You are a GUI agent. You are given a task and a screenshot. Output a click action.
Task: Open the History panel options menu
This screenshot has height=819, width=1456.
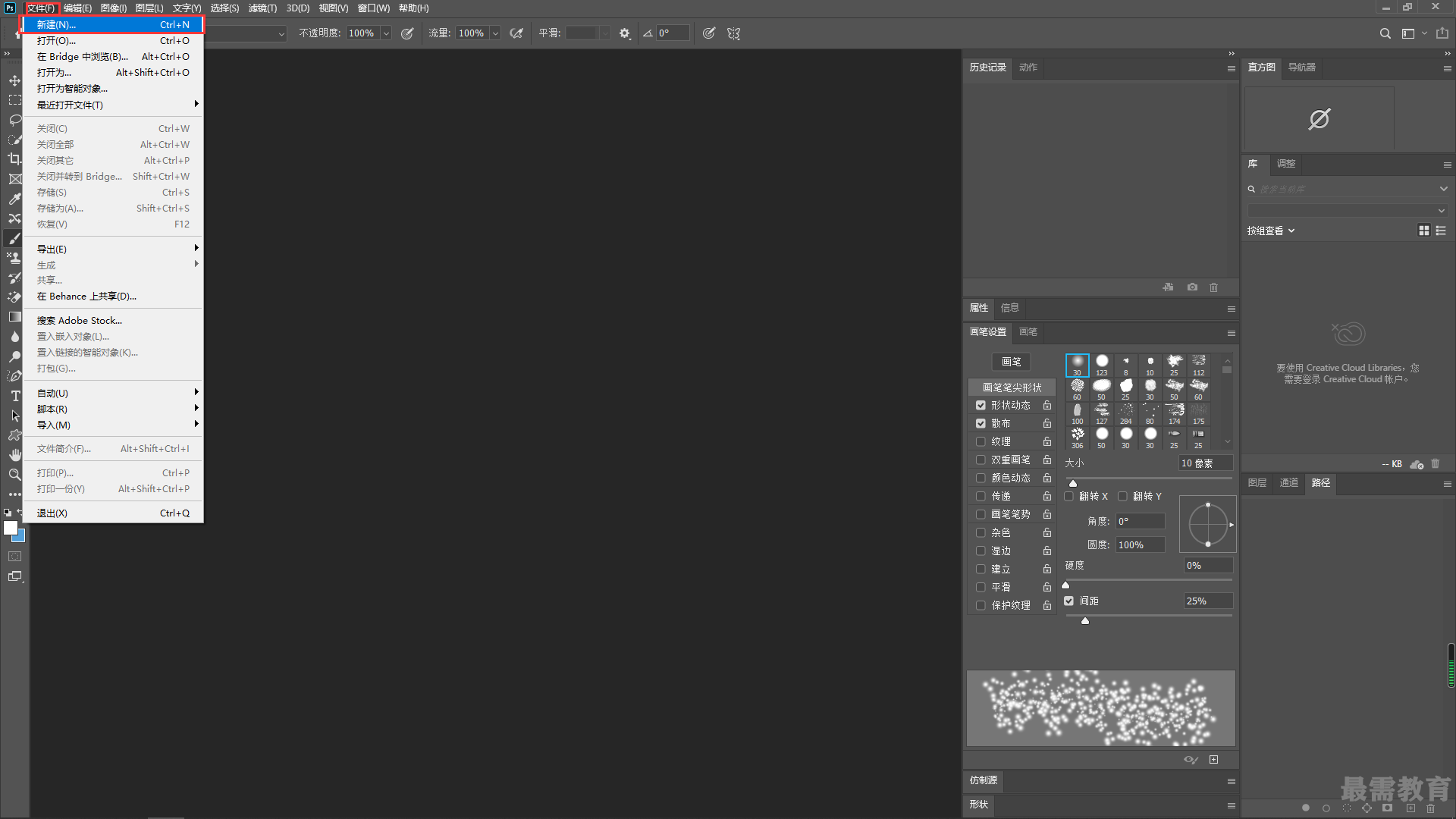(x=1232, y=68)
